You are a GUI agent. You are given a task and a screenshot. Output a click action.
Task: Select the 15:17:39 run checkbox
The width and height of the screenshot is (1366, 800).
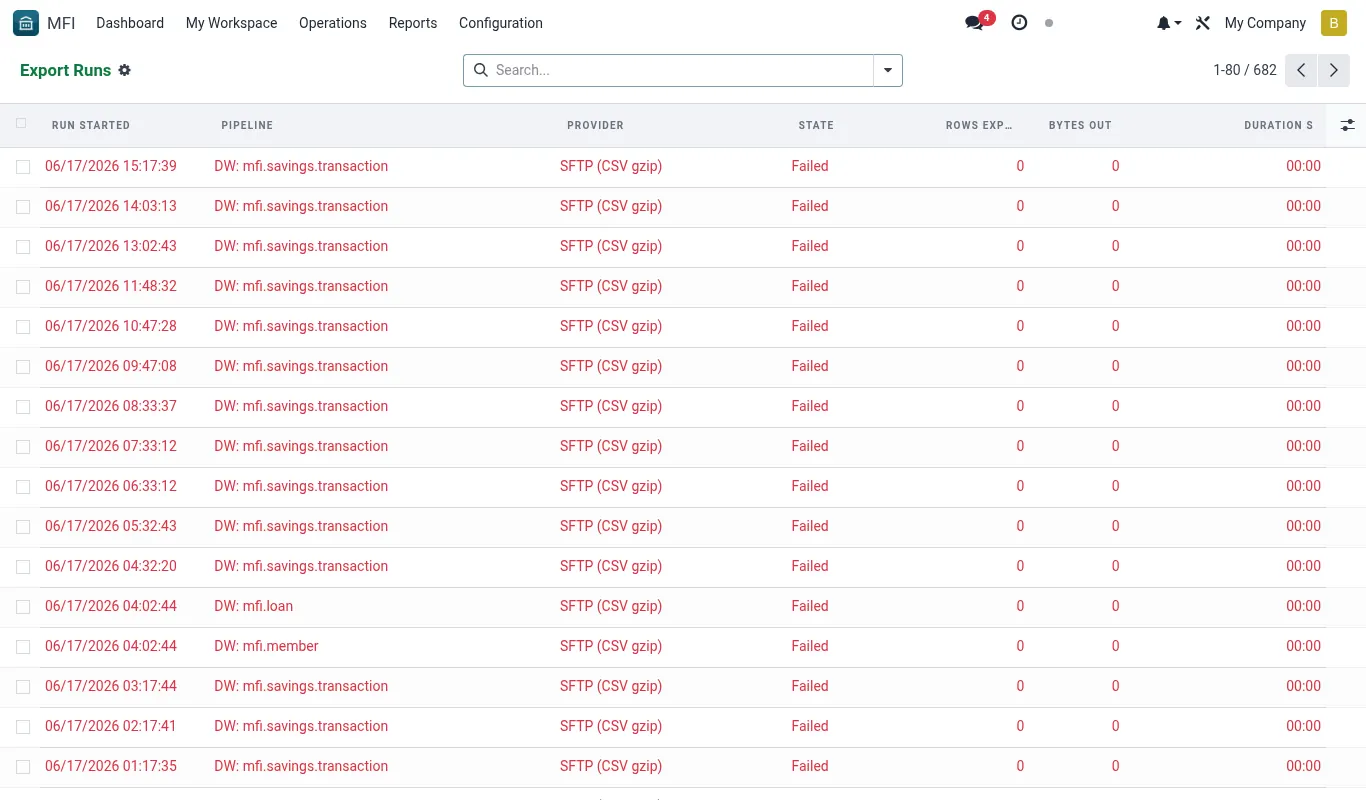23,167
